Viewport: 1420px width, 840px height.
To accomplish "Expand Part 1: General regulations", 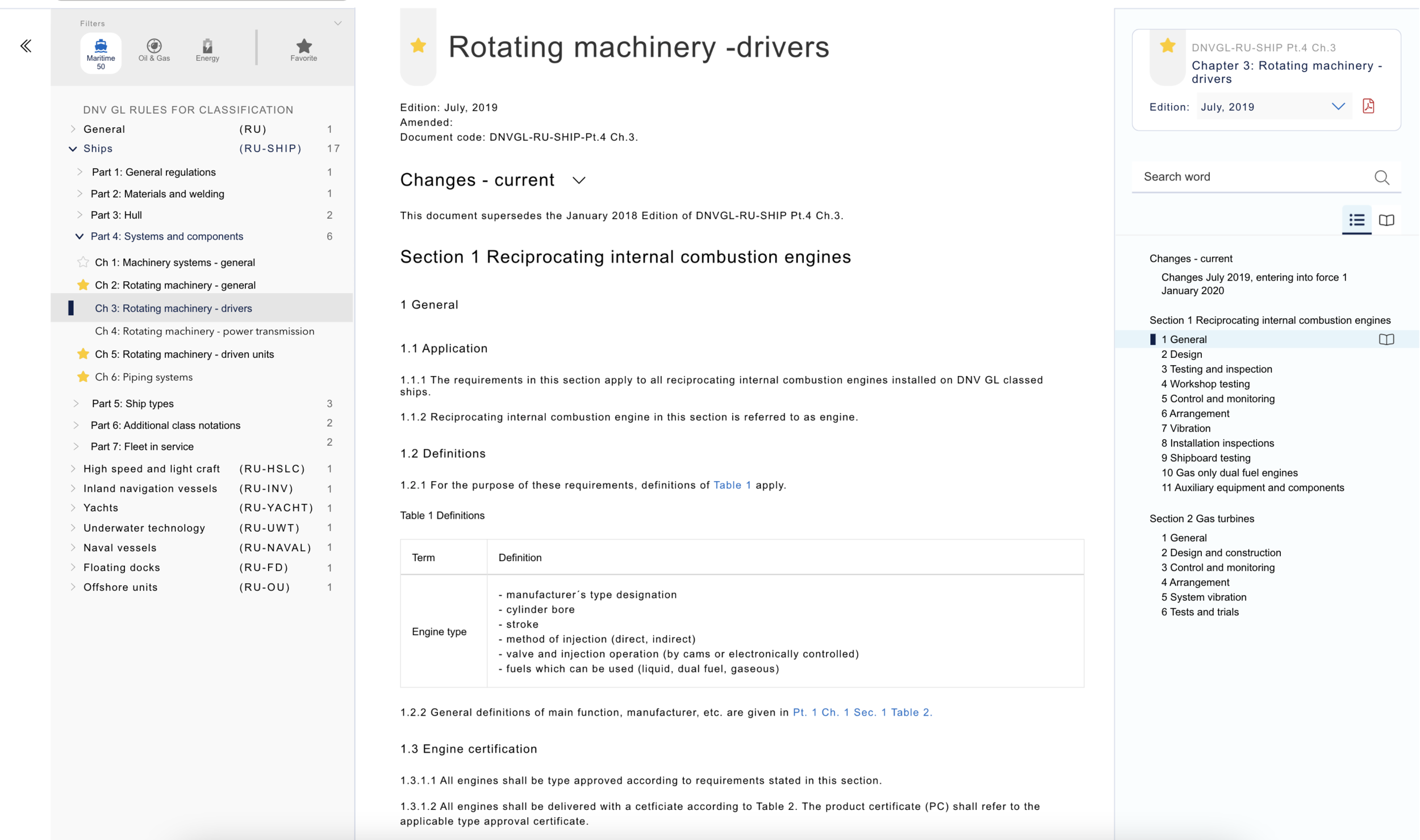I will pos(80,172).
